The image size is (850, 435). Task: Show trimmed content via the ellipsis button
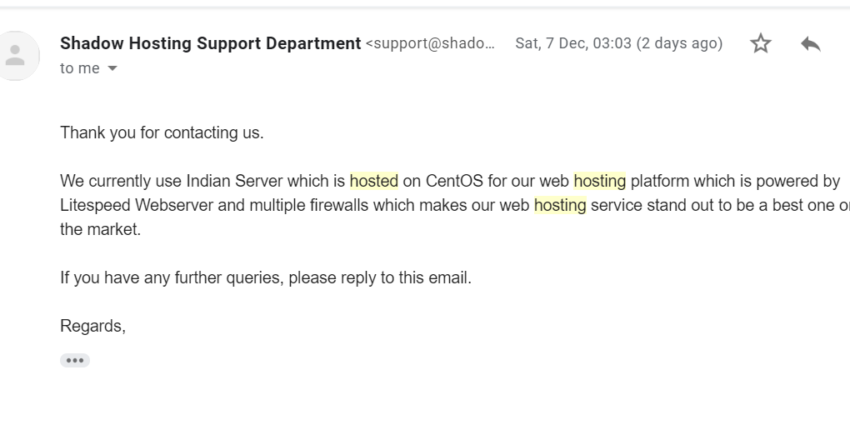tap(75, 360)
